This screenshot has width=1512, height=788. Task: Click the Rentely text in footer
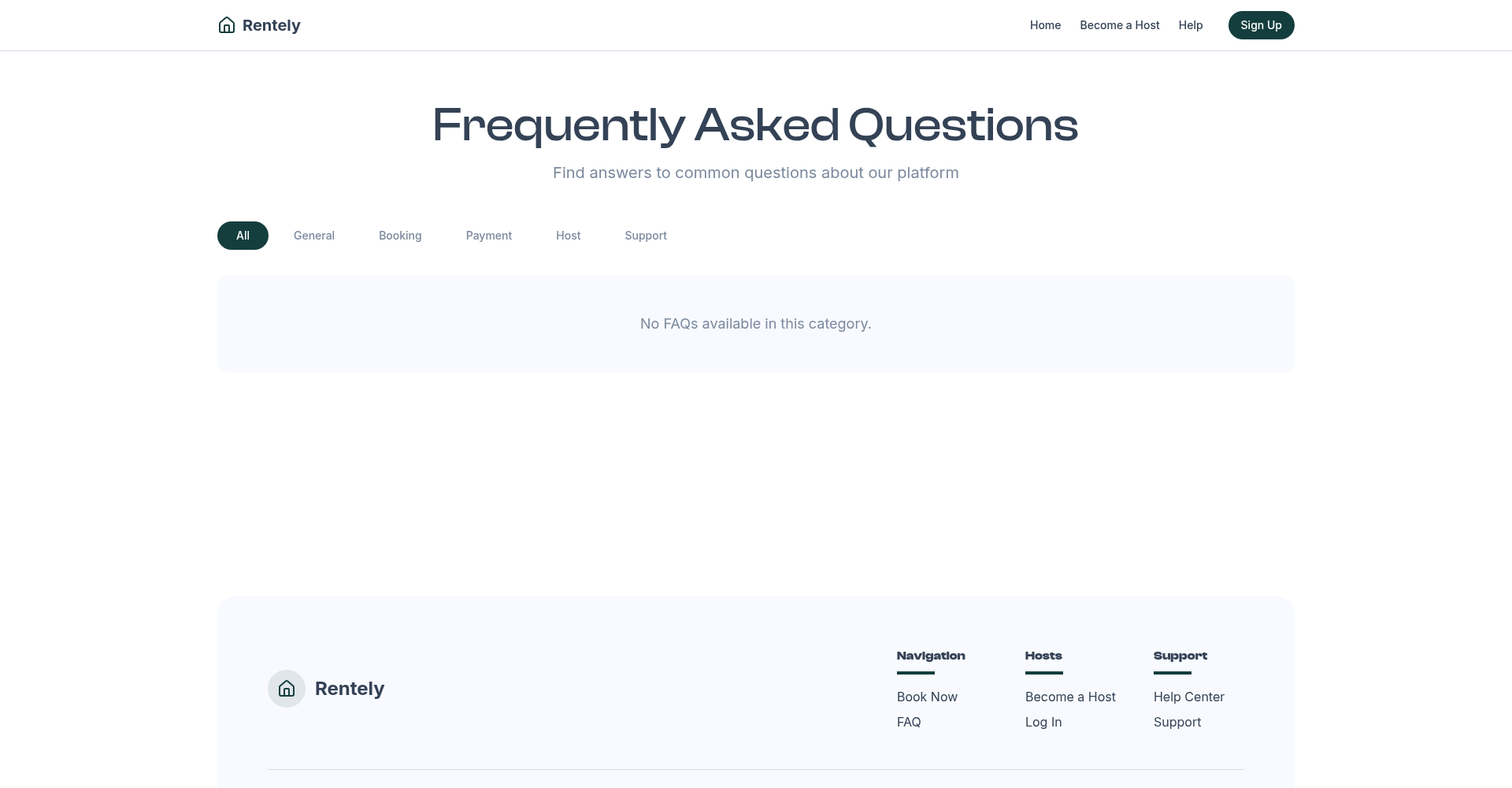click(x=350, y=689)
